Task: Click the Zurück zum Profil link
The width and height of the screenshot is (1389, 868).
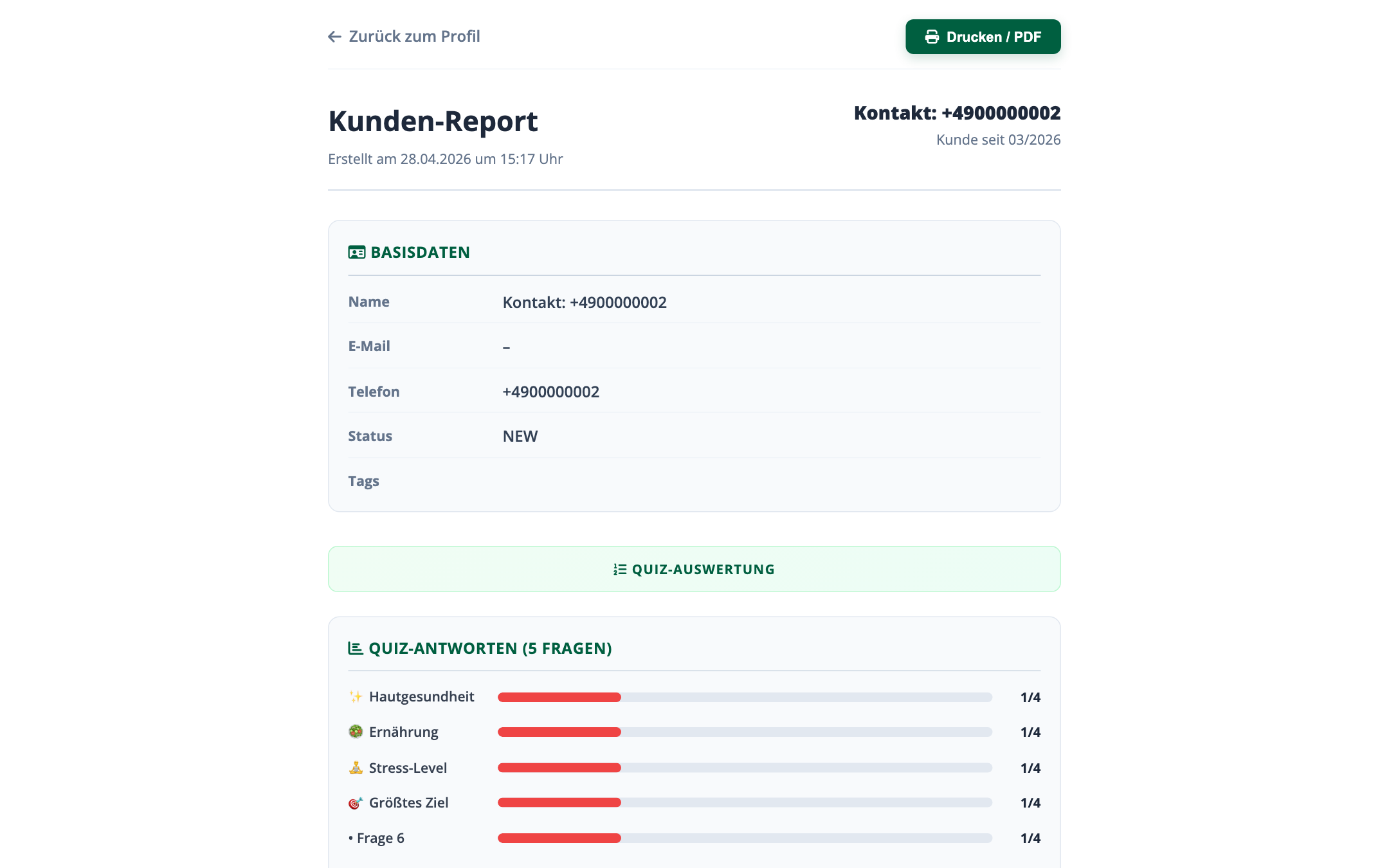Action: coord(414,36)
